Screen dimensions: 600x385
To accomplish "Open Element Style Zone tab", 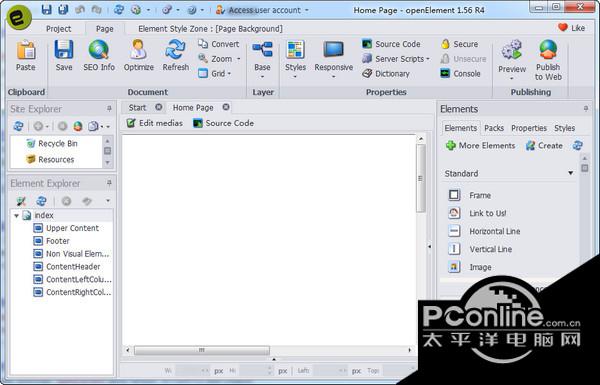I will 210,29.
